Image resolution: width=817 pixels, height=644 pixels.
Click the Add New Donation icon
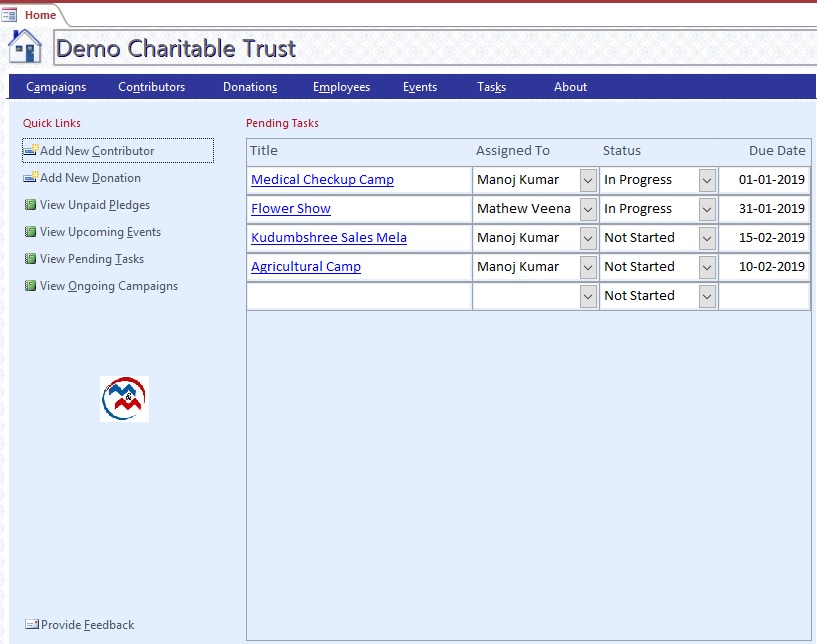coord(31,177)
